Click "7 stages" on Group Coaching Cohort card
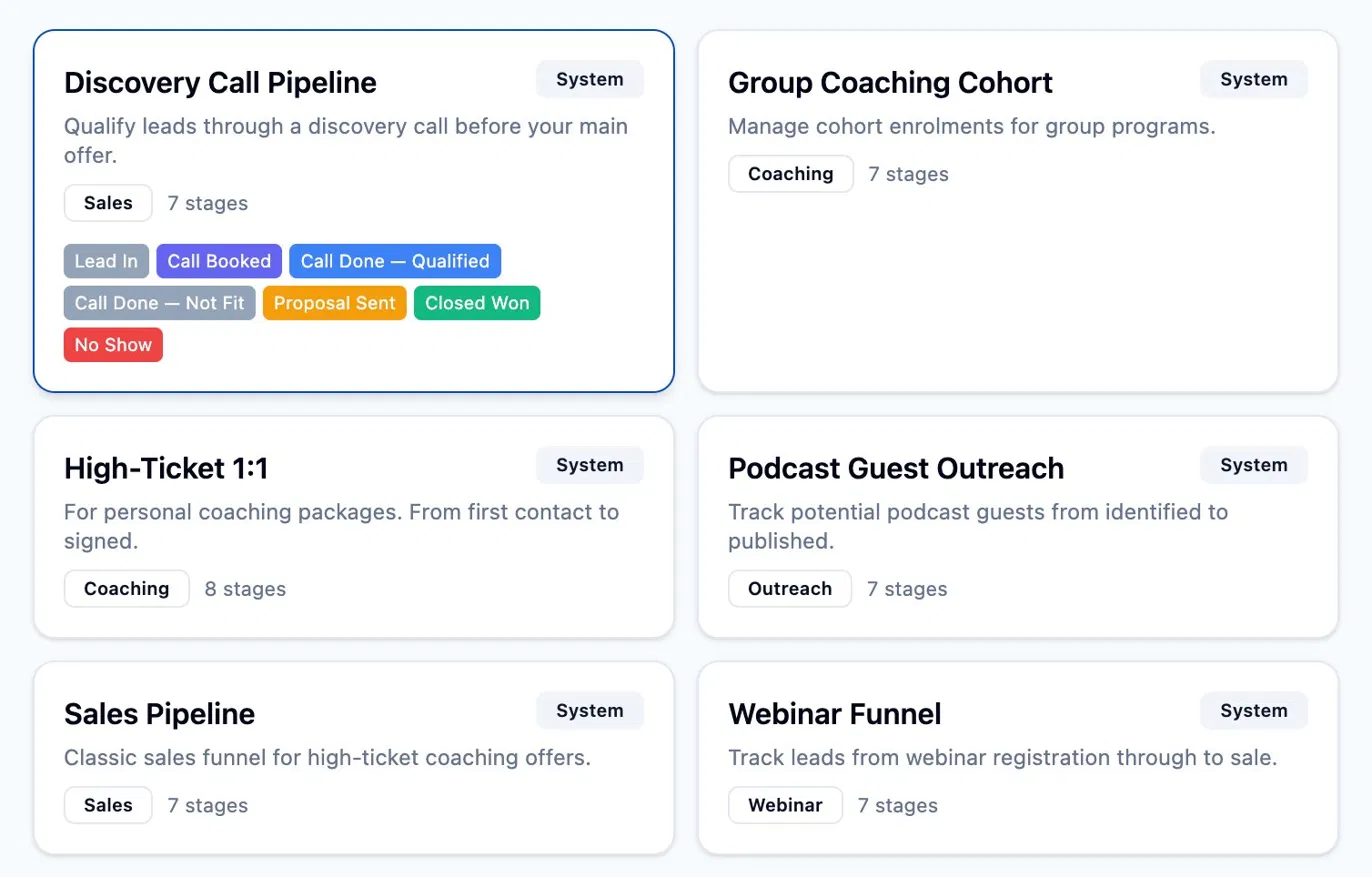Image resolution: width=1372 pixels, height=877 pixels. 909,174
